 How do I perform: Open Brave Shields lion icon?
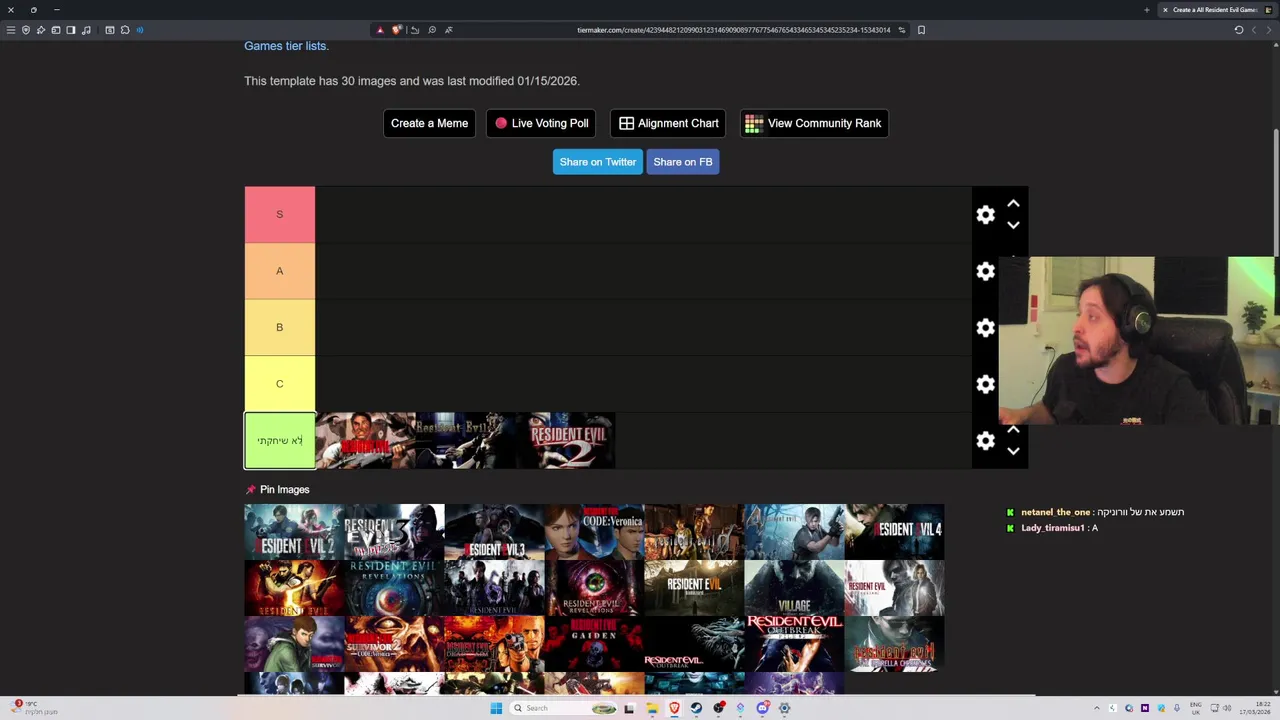pos(396,30)
